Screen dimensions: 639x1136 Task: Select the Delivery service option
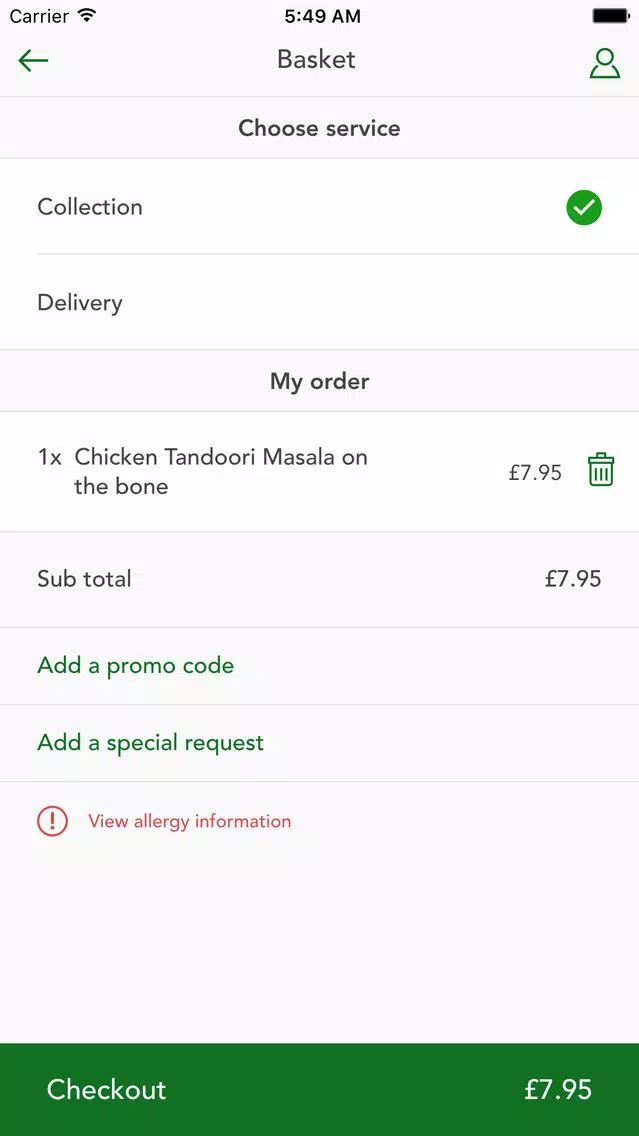tap(320, 302)
